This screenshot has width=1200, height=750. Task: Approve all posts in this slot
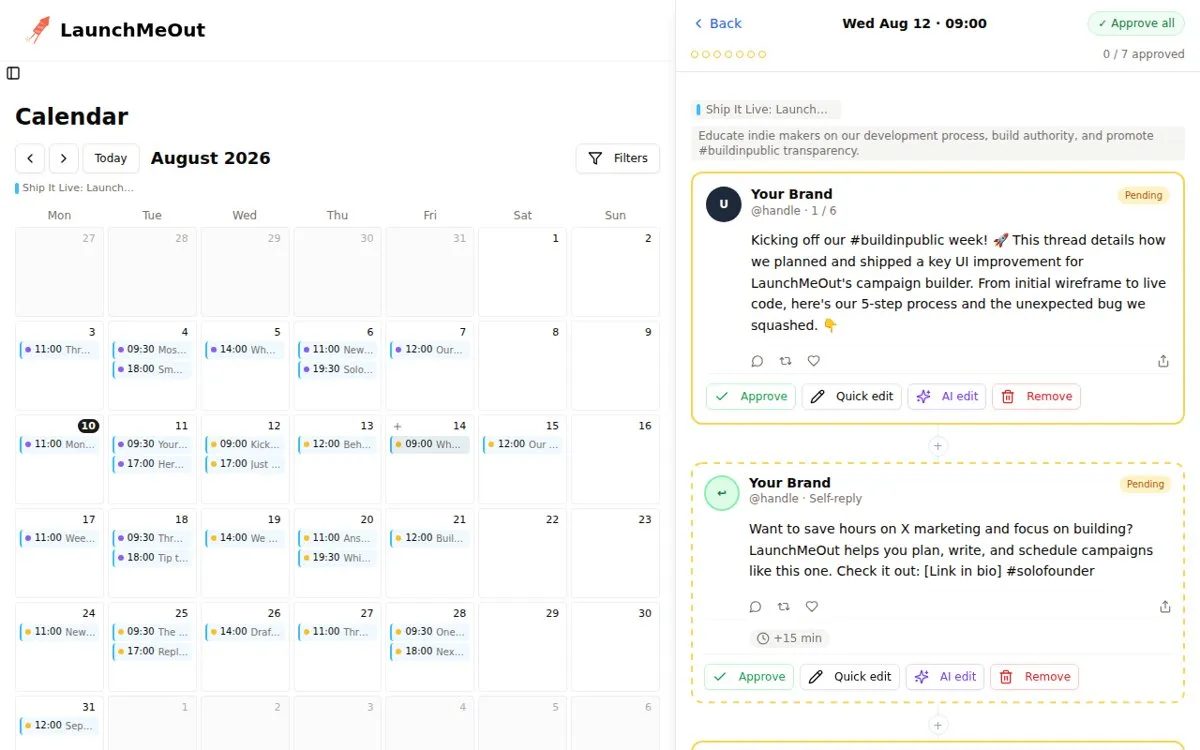pos(1136,23)
